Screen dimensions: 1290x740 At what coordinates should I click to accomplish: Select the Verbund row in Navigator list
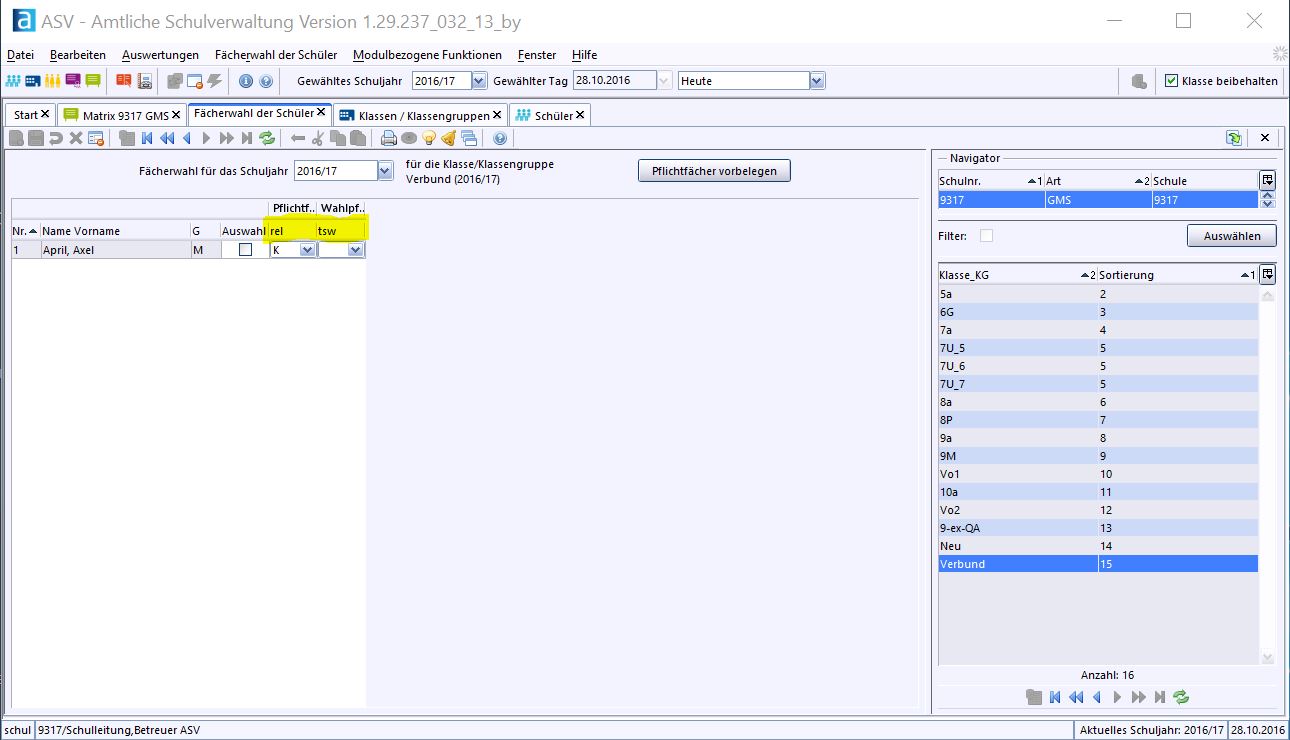pos(1098,564)
